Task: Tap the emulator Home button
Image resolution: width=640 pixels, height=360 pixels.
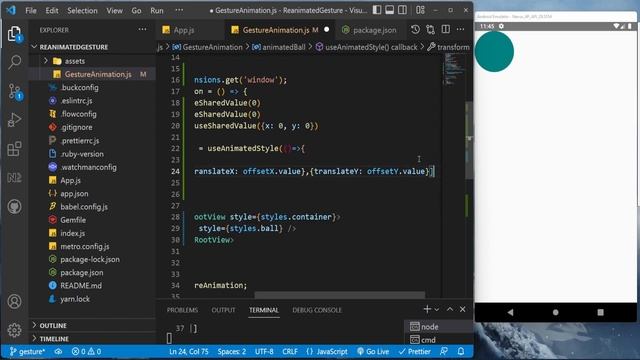Action: pyautogui.click(x=556, y=312)
